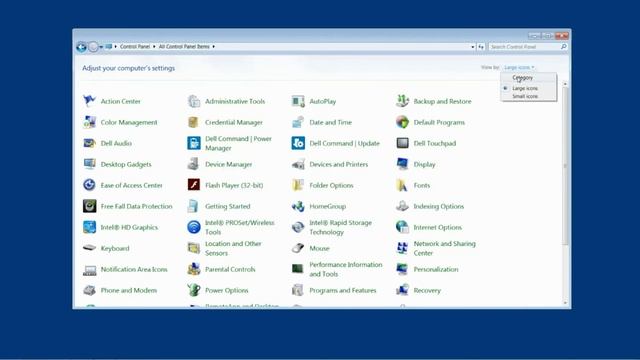Open the Parental Controls link
This screenshot has height=360, width=640.
[230, 269]
